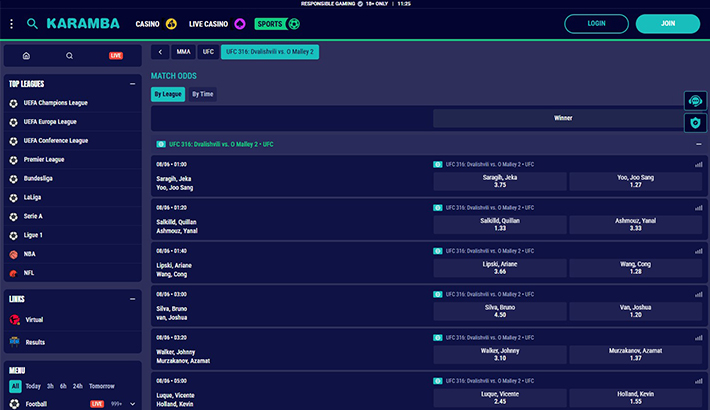This screenshot has width=710, height=410.
Task: Select the Tomorrow time filter
Action: tap(102, 386)
